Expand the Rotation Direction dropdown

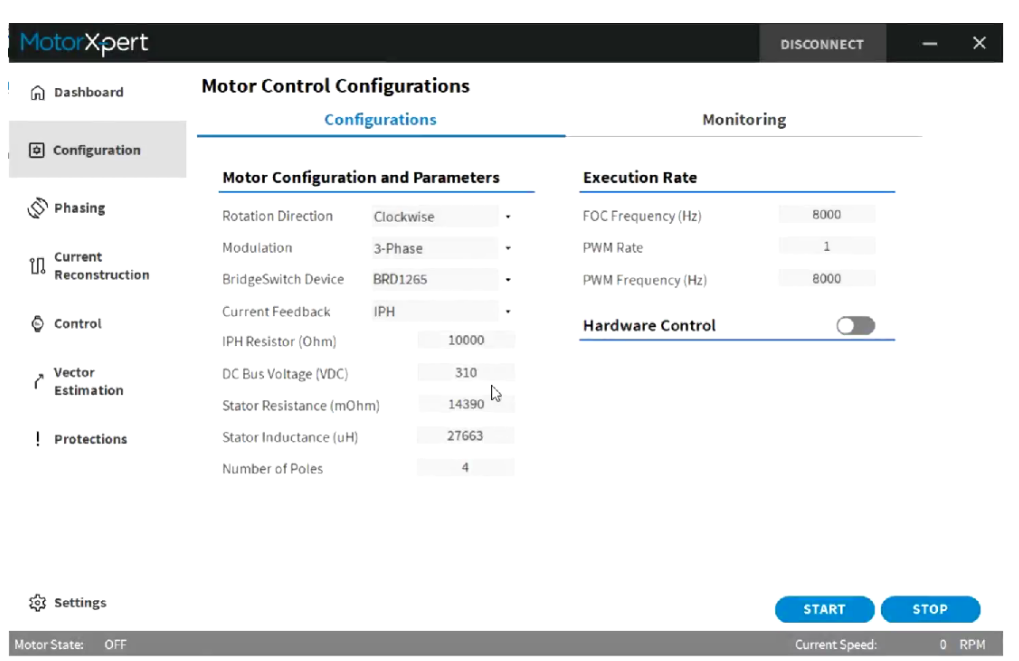coord(507,217)
